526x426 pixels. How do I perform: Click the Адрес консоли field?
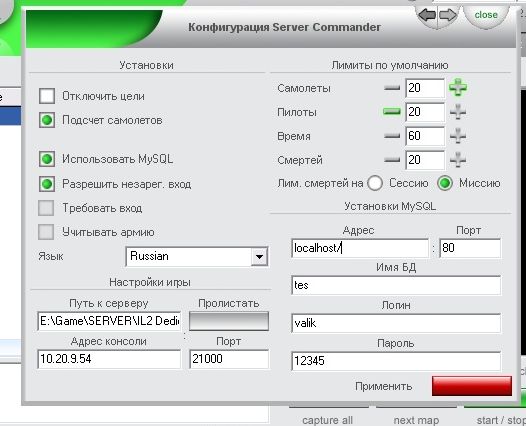point(109,359)
